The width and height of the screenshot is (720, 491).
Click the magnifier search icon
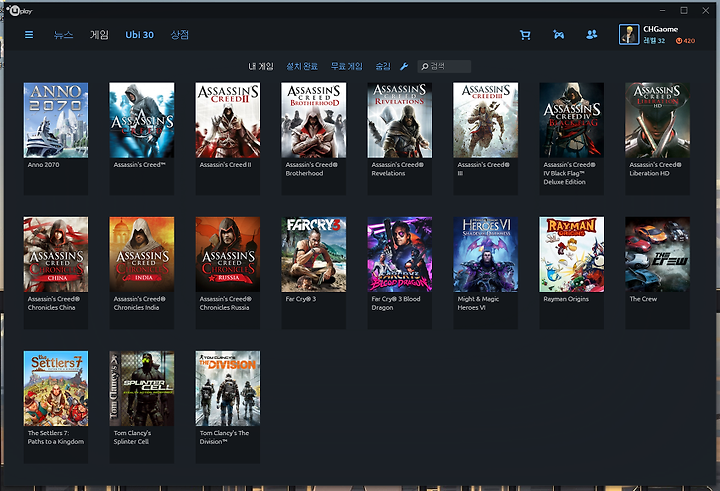coord(425,67)
